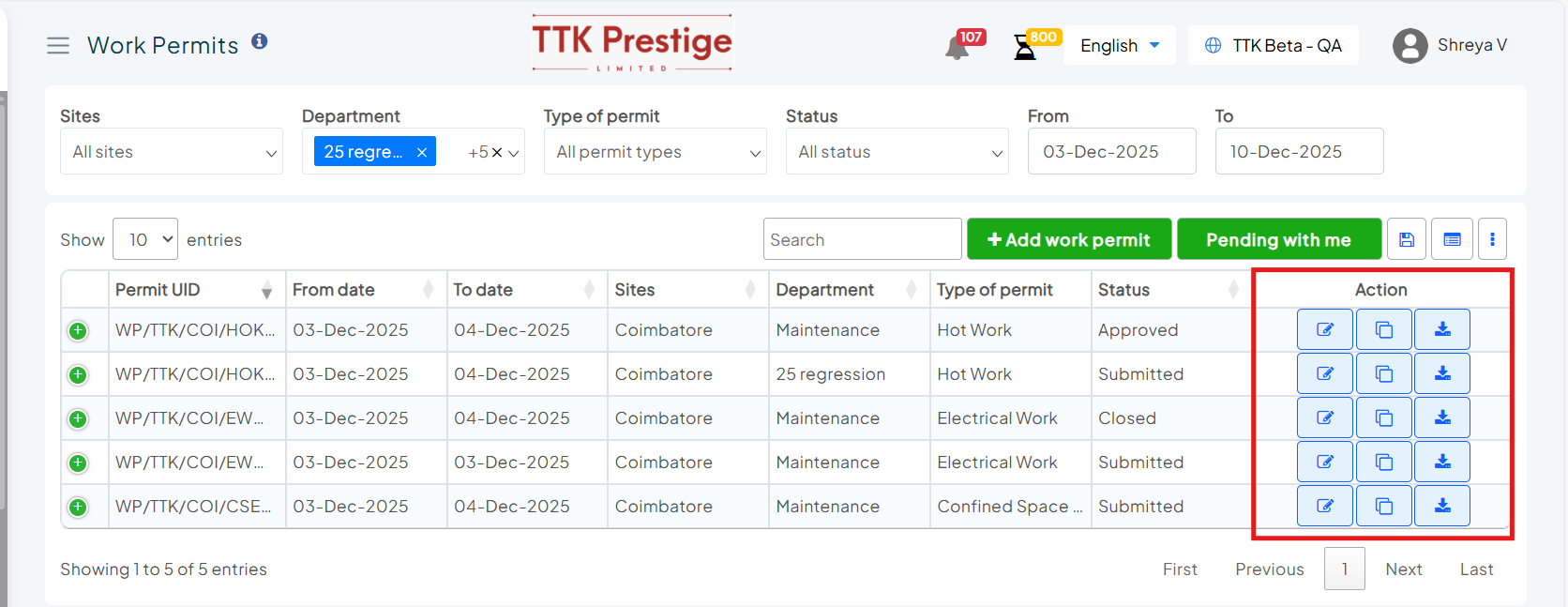Expand the 25 regression department row

(x=78, y=374)
